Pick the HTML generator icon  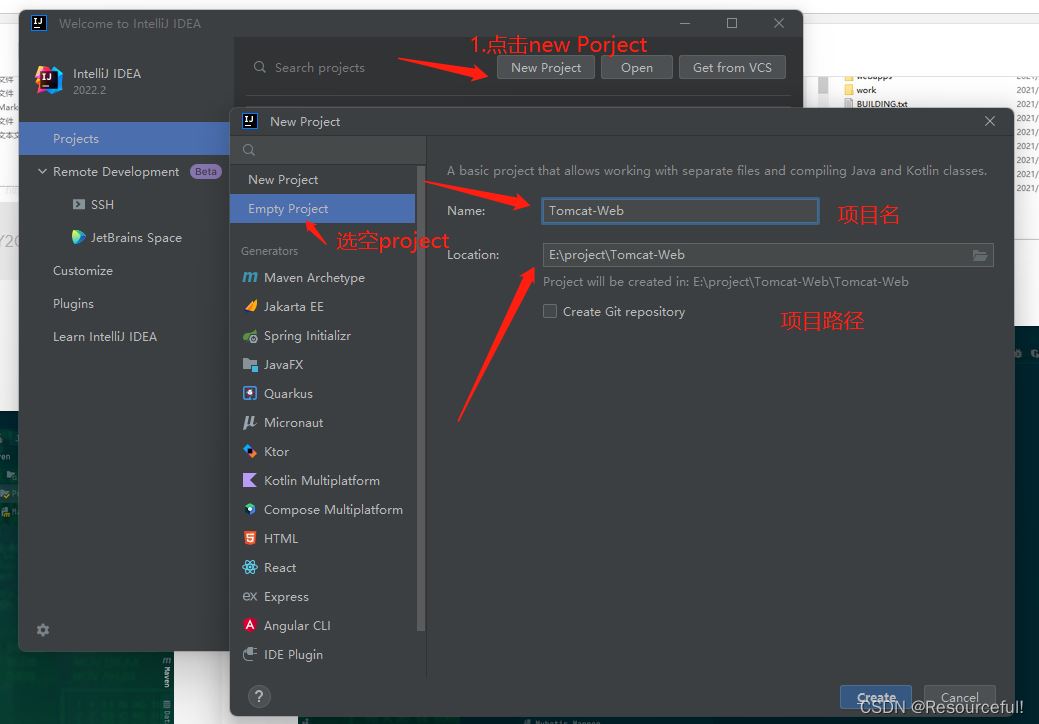click(x=250, y=538)
